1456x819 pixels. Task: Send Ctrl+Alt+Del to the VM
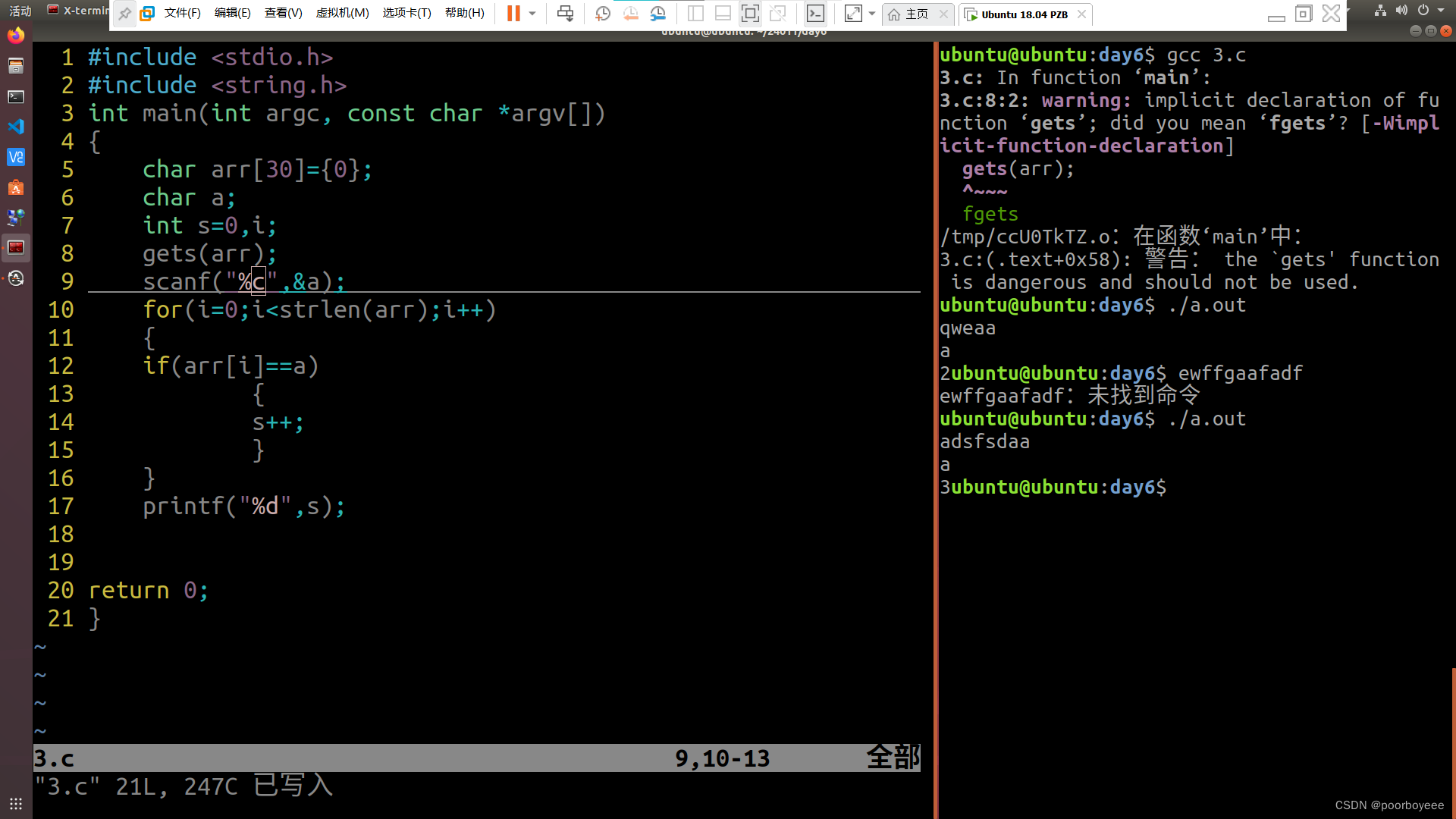(565, 13)
